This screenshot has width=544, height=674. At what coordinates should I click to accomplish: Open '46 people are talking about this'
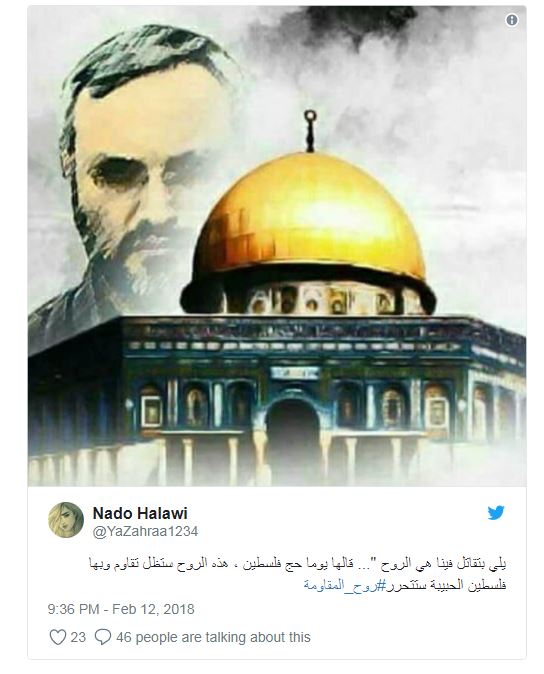pos(213,637)
